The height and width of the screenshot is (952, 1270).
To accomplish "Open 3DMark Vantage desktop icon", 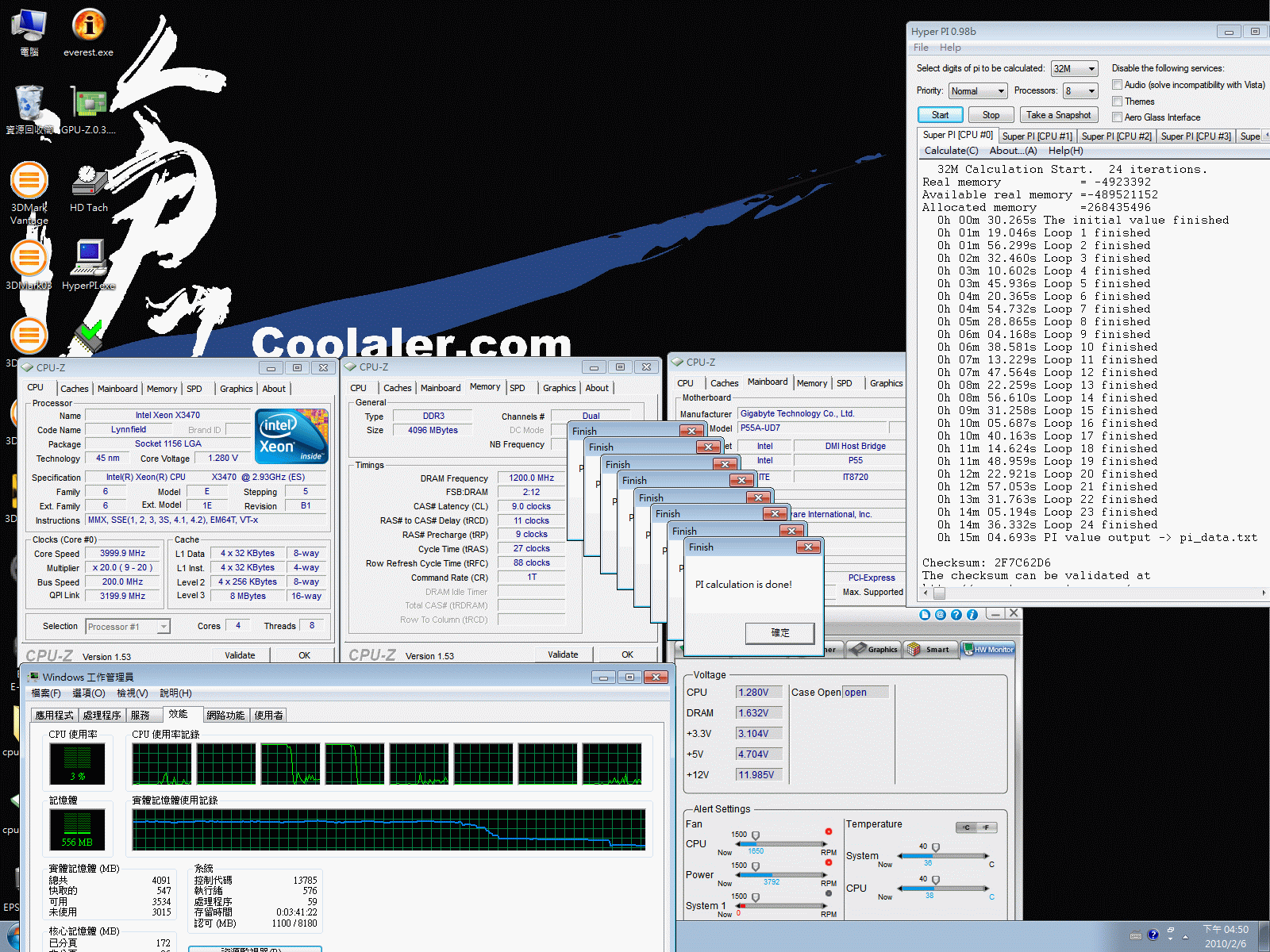I will point(29,193).
